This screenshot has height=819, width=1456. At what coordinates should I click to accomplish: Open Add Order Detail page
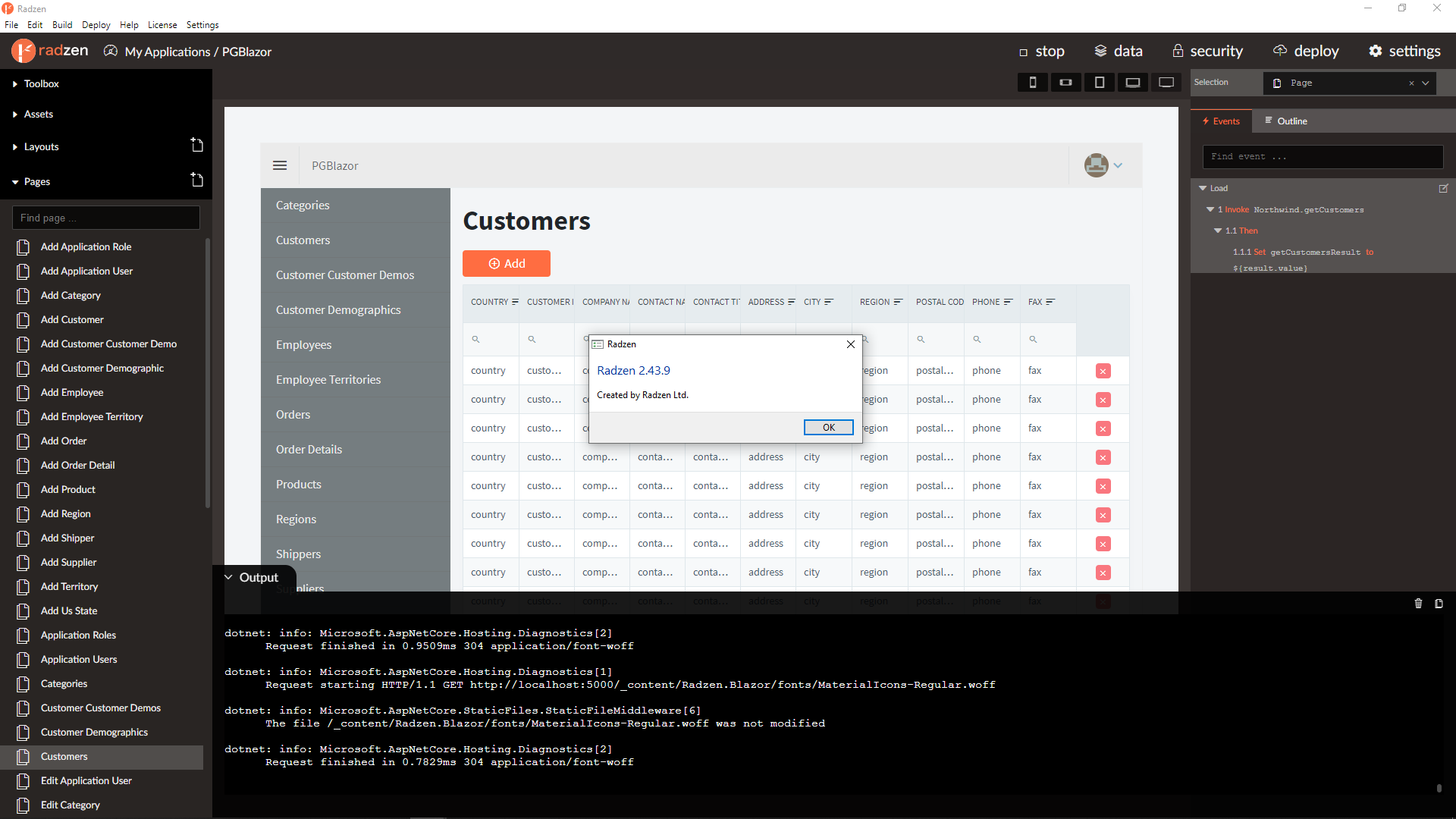(78, 465)
